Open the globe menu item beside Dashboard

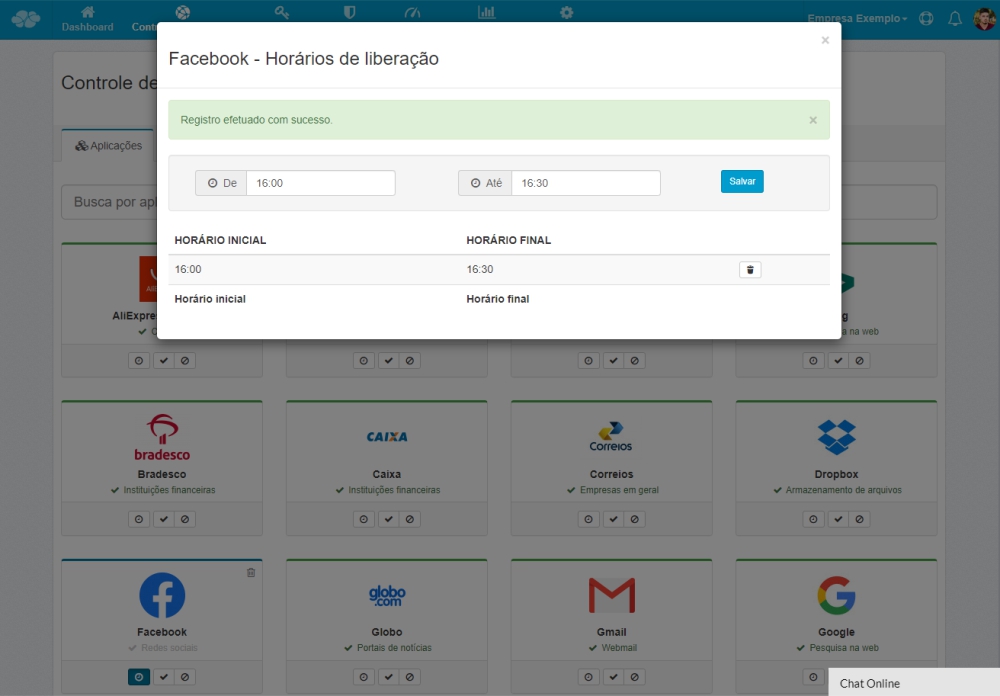click(183, 12)
